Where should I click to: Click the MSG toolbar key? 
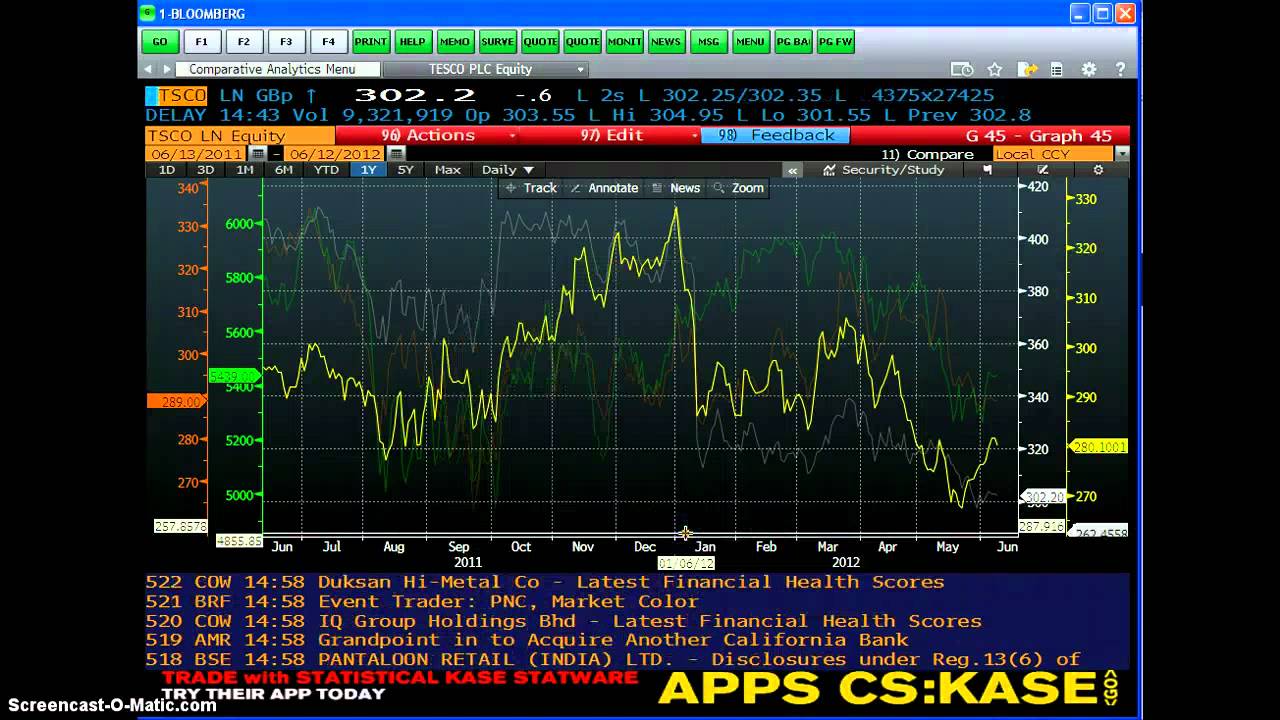[x=708, y=42]
